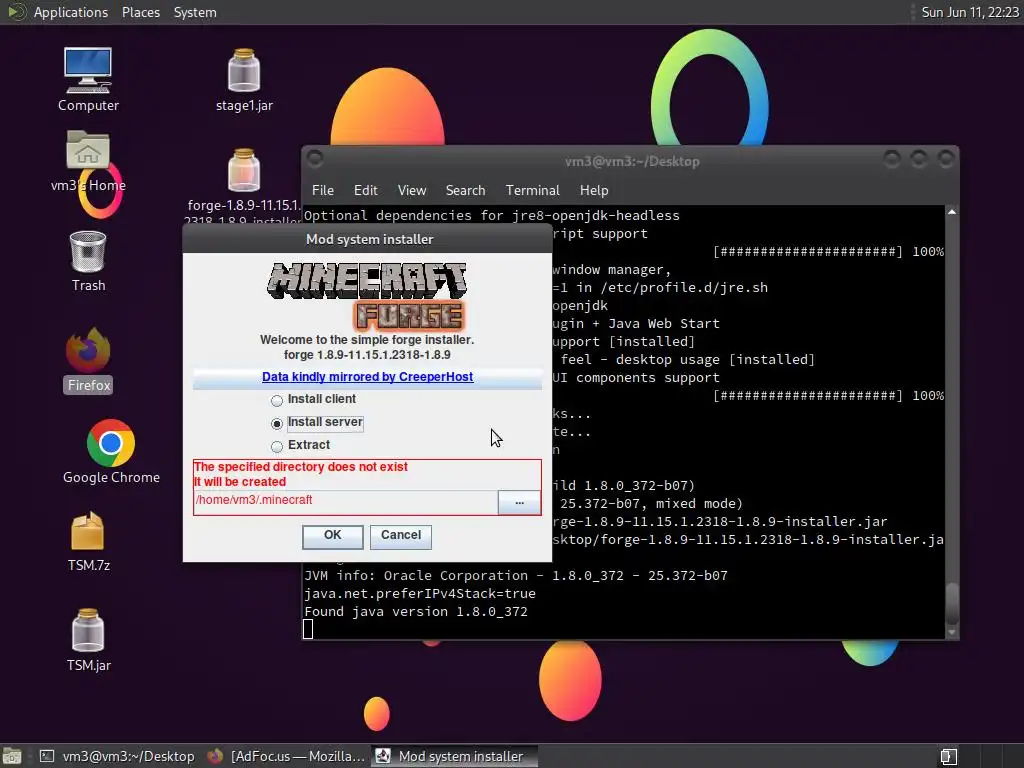Open the System menu in top panel
This screenshot has width=1024, height=768.
(195, 12)
